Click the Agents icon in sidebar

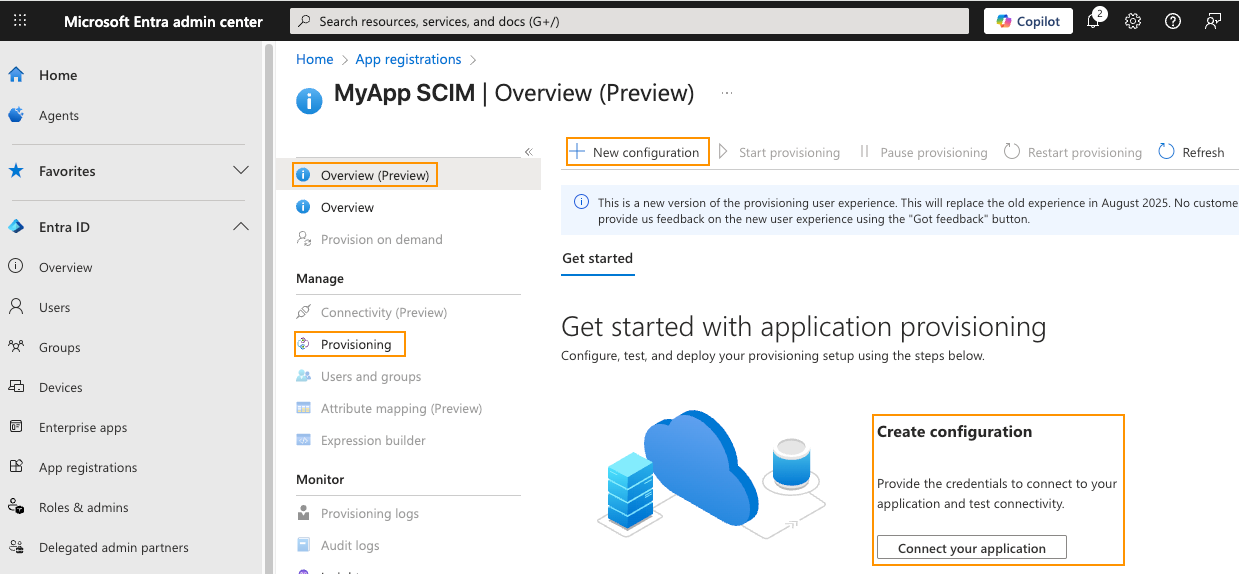pos(16,115)
